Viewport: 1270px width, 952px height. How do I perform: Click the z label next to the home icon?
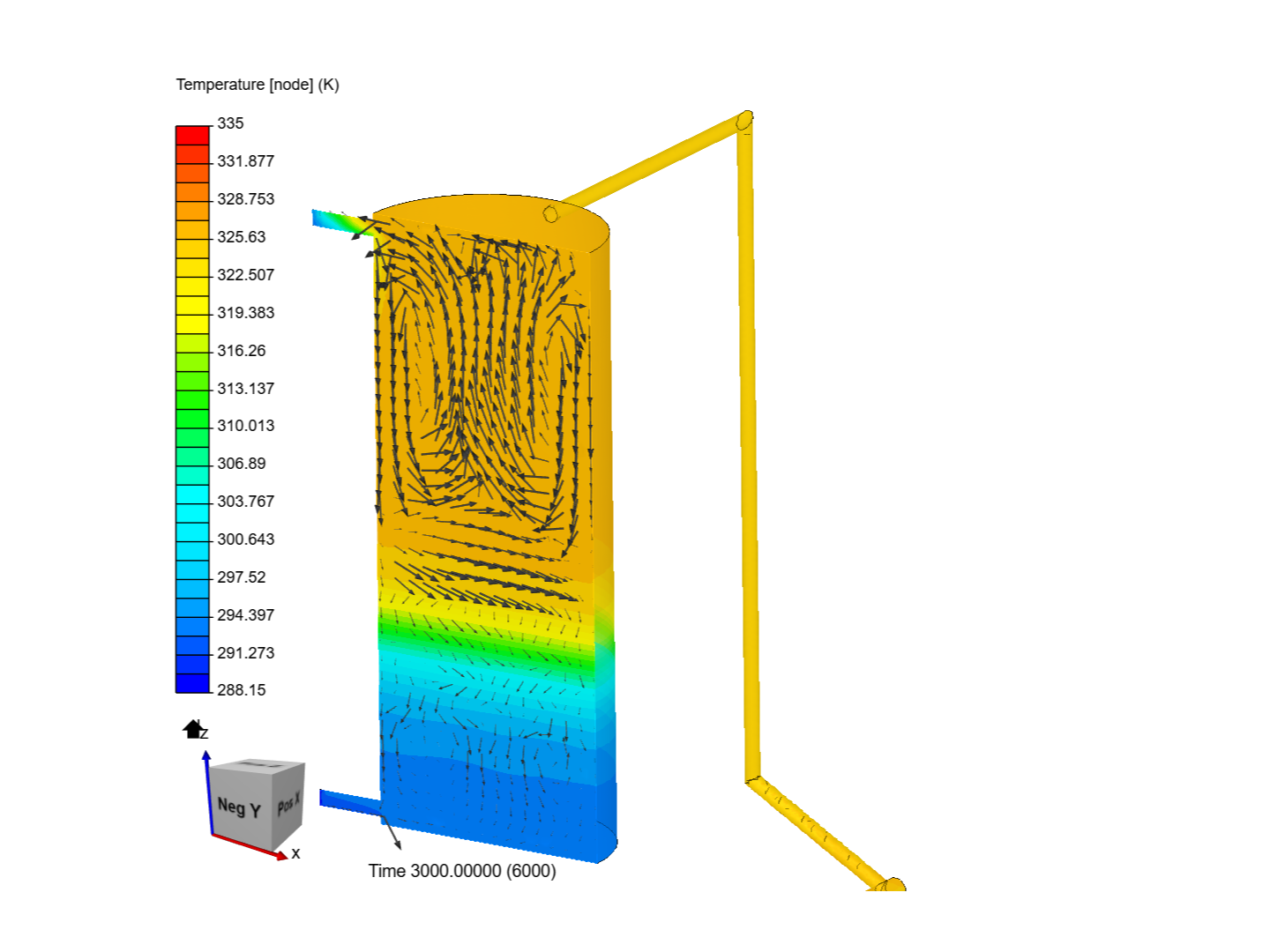pos(204,732)
